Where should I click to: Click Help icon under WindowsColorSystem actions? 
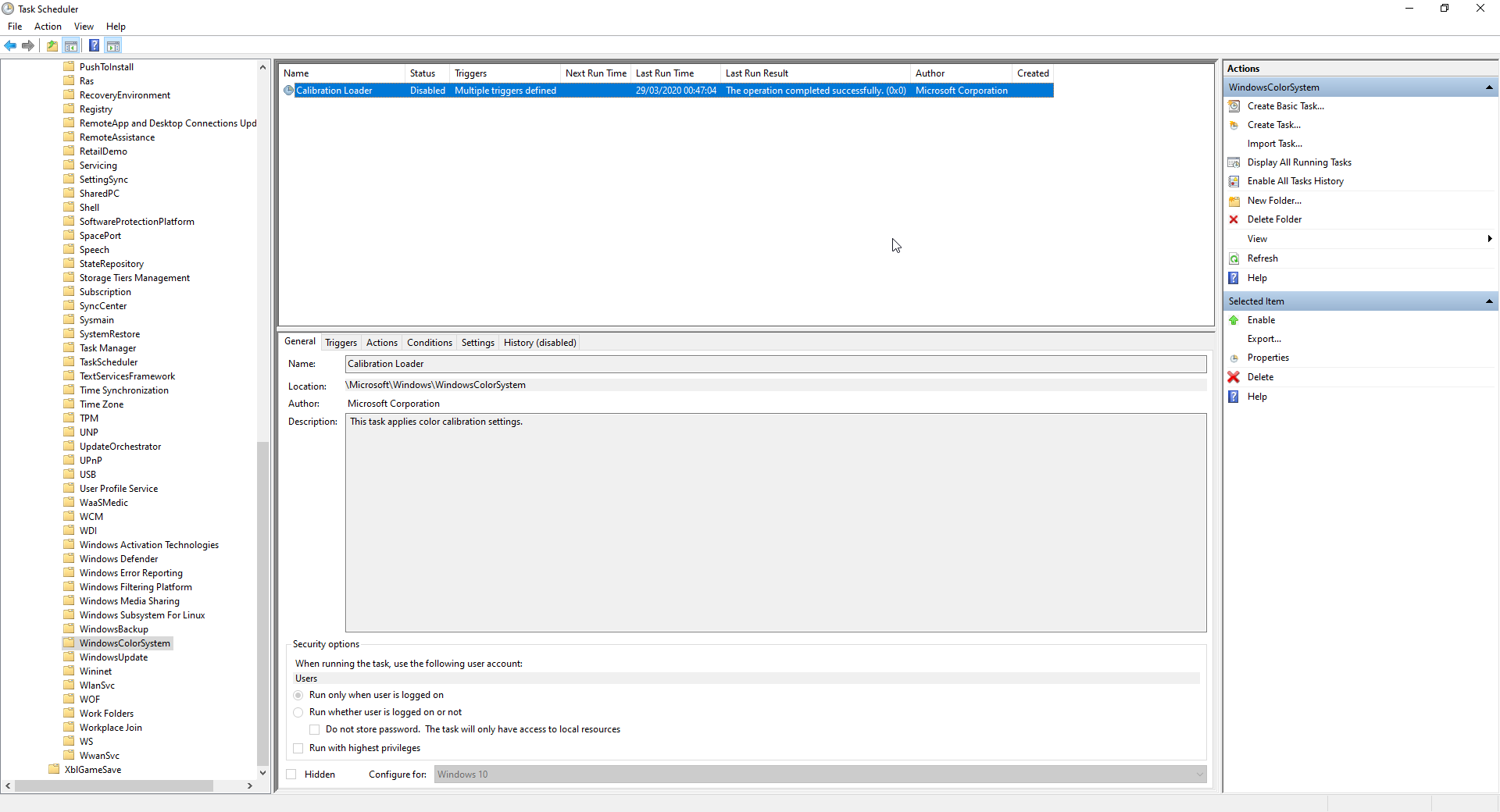pos(1234,278)
